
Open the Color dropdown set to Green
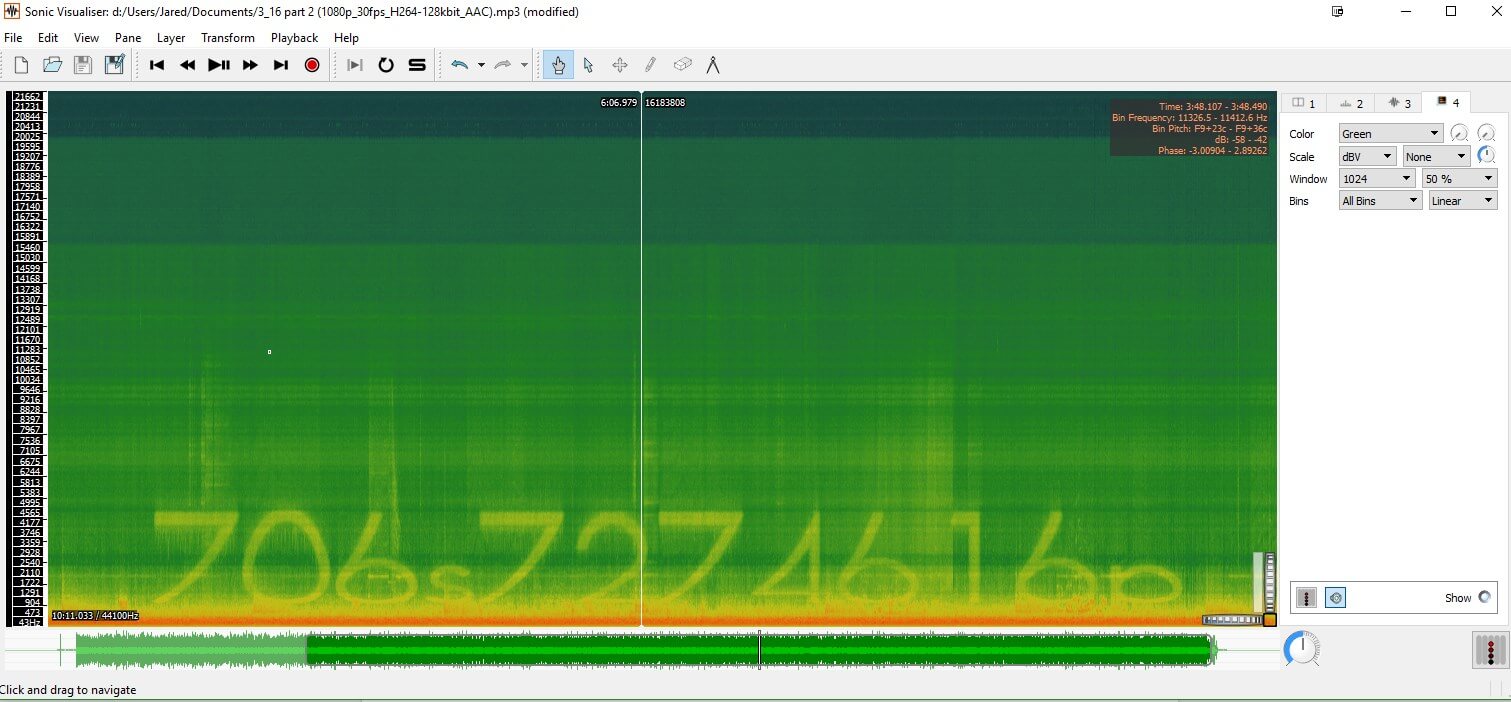[1391, 134]
